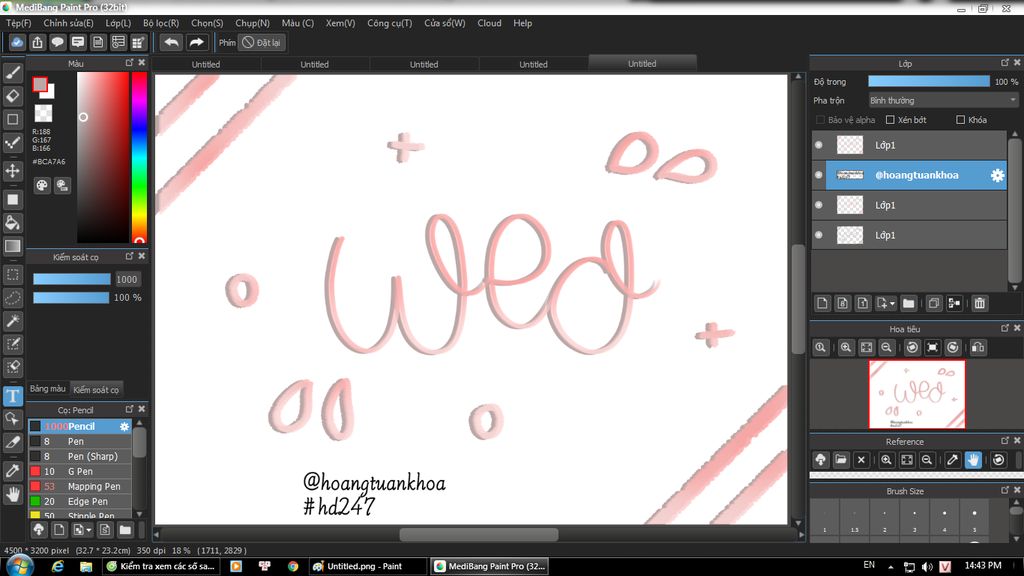
Task: Open @hoangtuankhoa layer settings gear
Action: pyautogui.click(x=997, y=175)
